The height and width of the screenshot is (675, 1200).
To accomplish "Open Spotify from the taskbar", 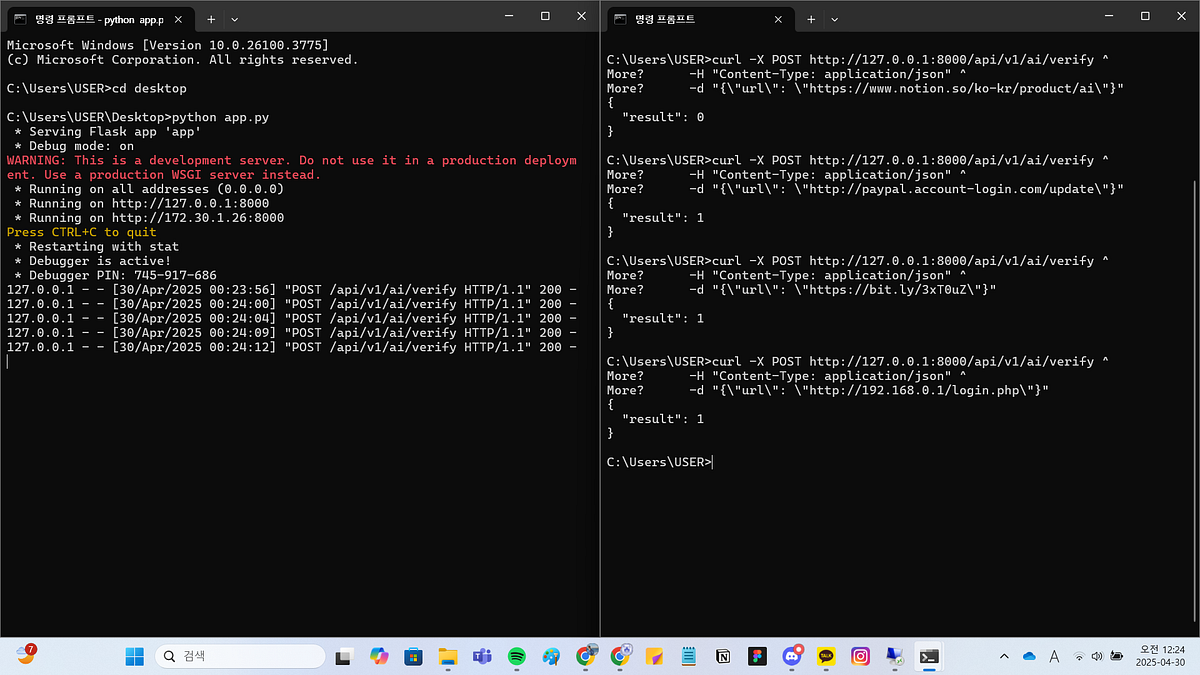I will click(516, 657).
